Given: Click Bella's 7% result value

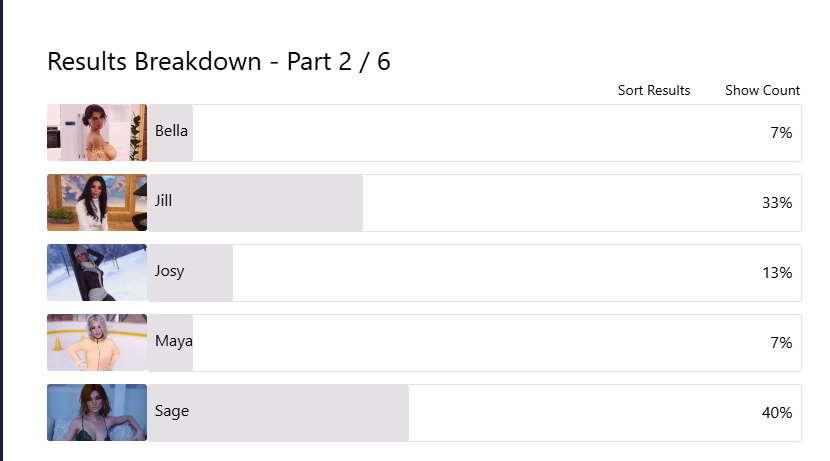Looking at the screenshot, I should point(781,132).
